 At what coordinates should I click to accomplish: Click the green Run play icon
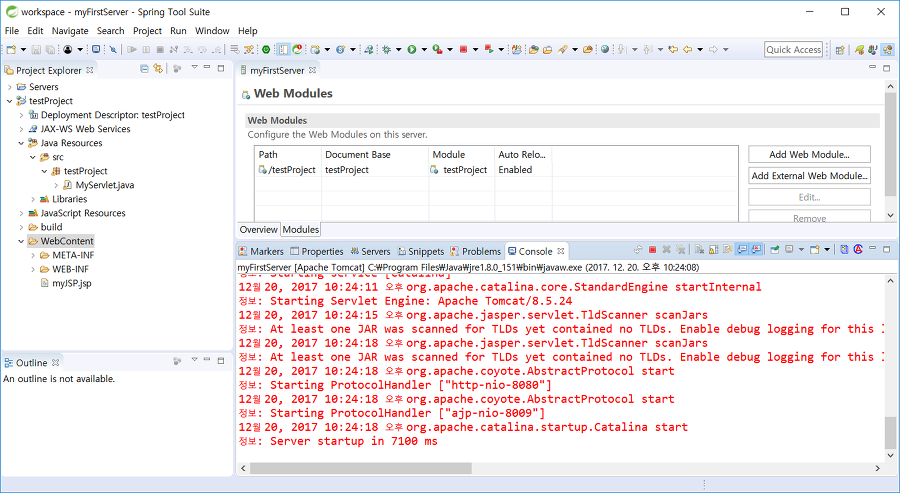[412, 50]
